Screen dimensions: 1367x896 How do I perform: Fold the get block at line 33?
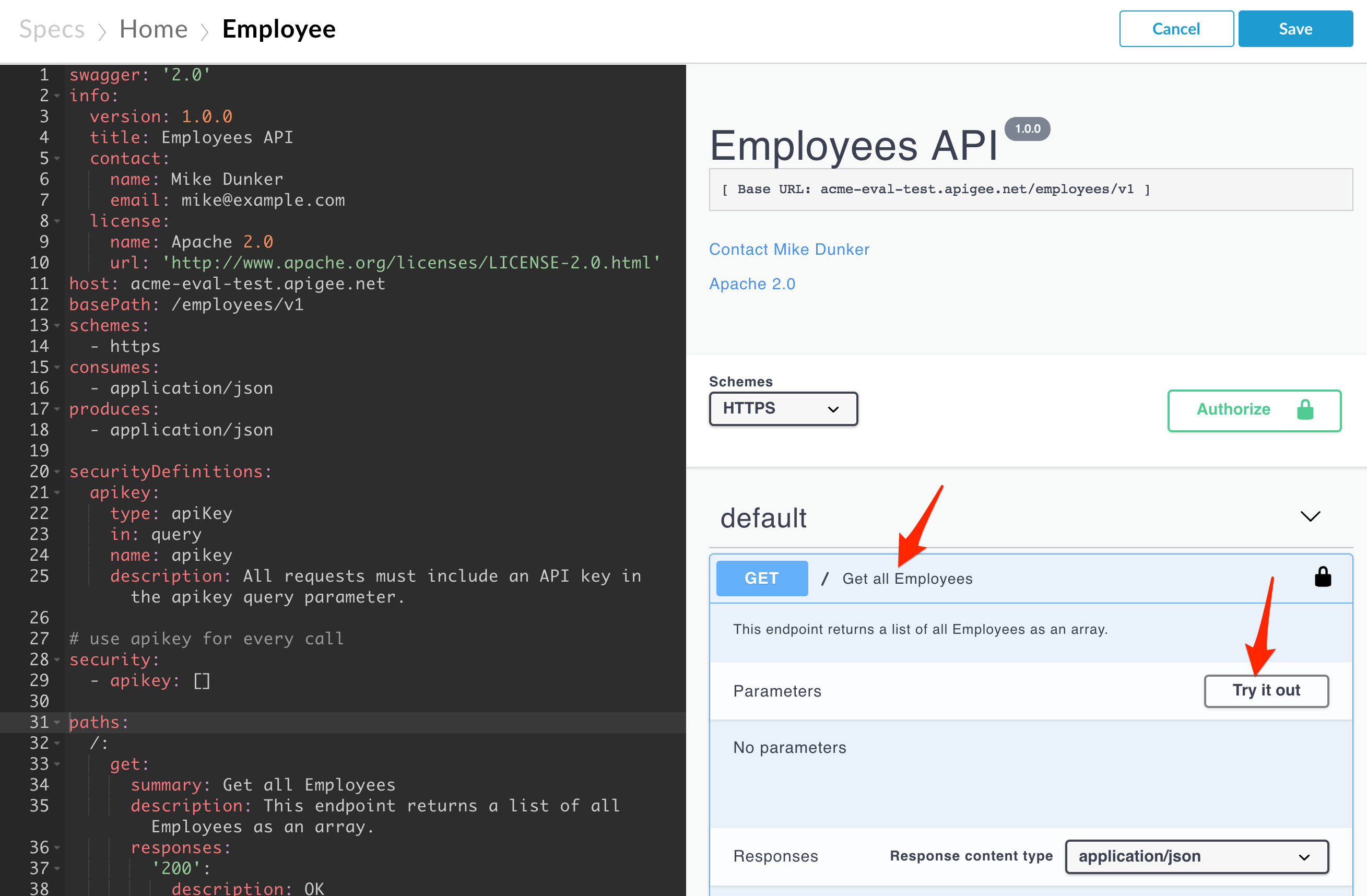pyautogui.click(x=57, y=764)
